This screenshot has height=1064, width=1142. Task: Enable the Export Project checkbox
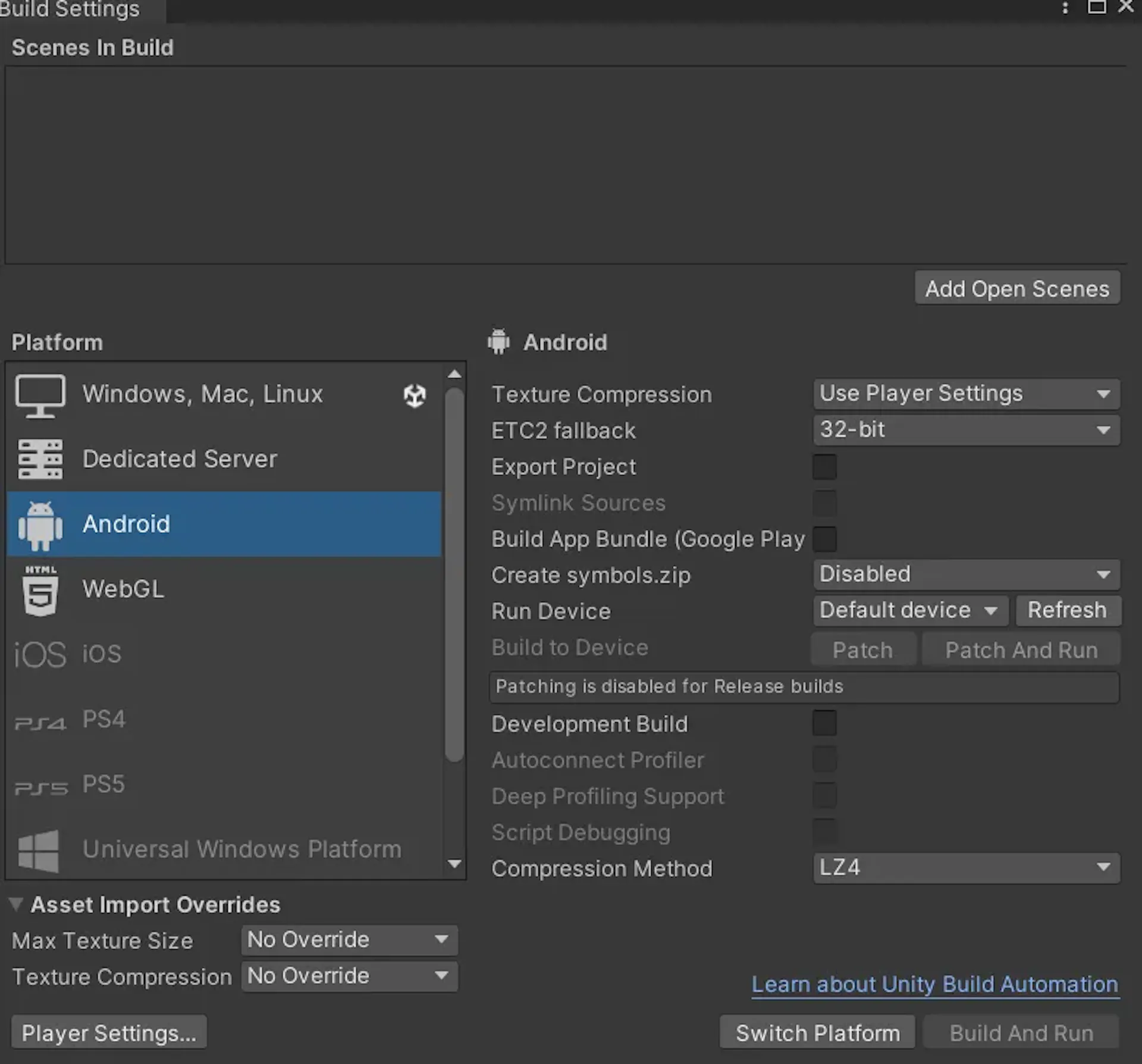824,467
